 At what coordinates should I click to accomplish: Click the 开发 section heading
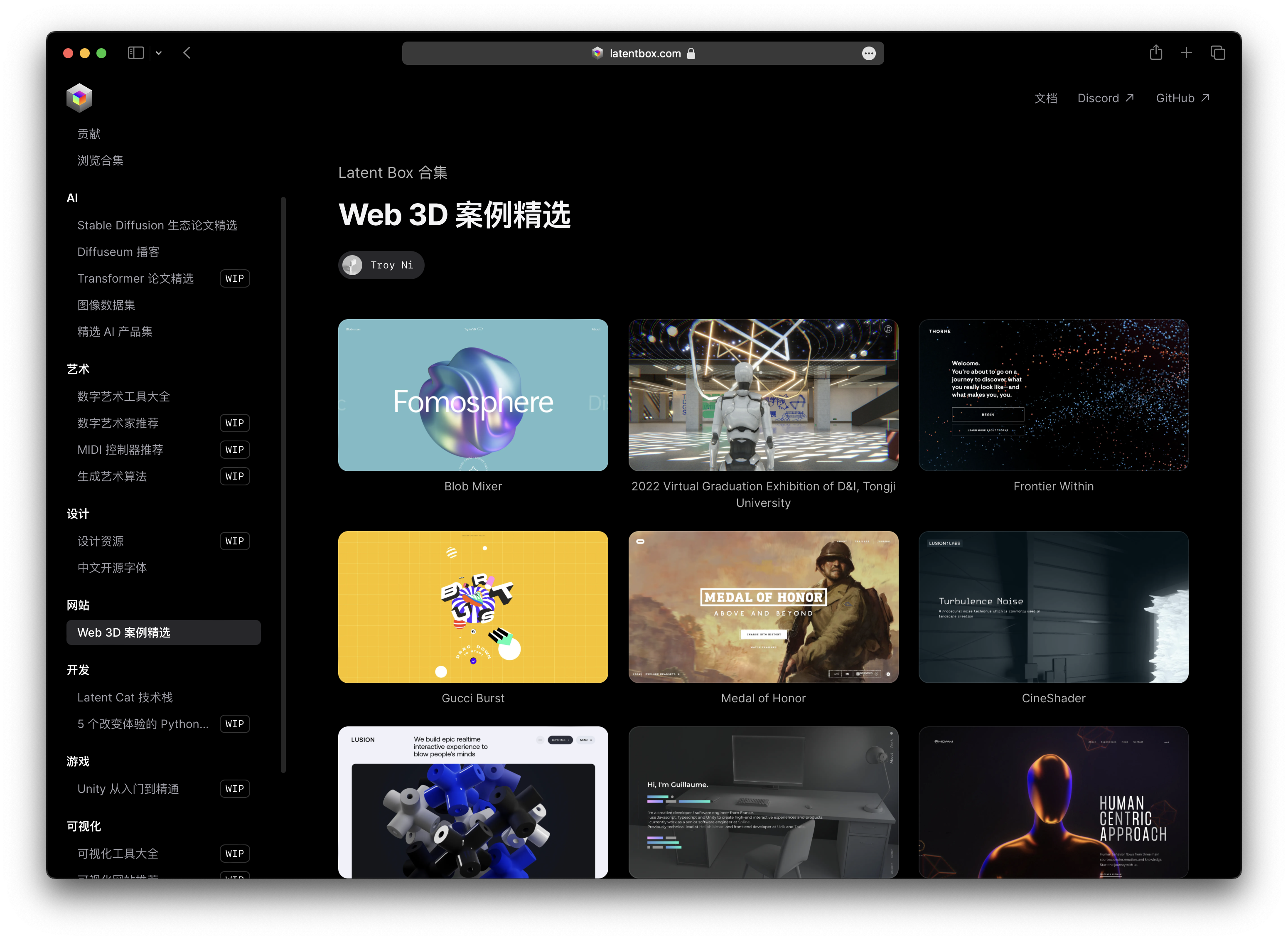[x=78, y=670]
